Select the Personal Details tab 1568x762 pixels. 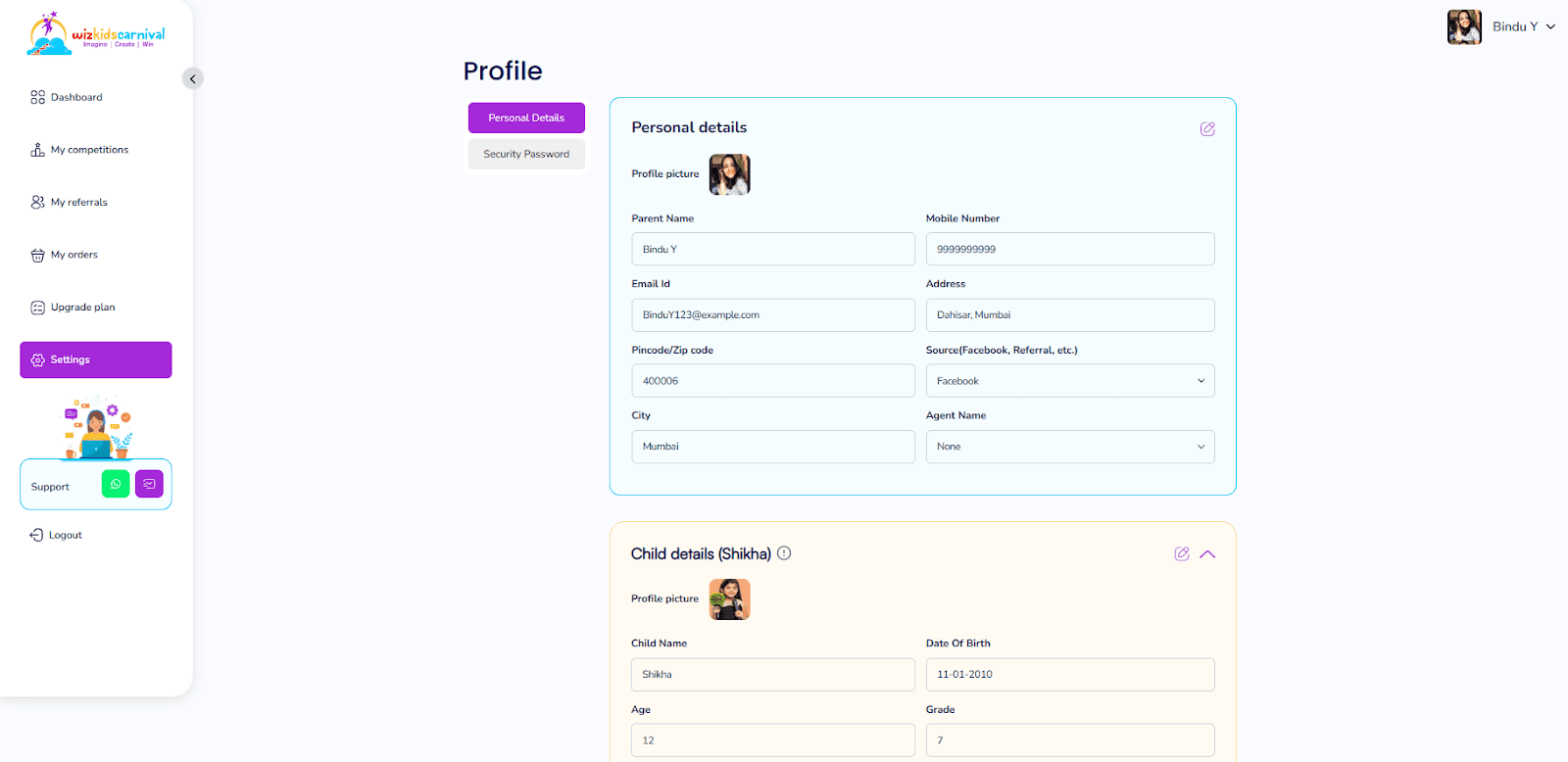pos(526,118)
